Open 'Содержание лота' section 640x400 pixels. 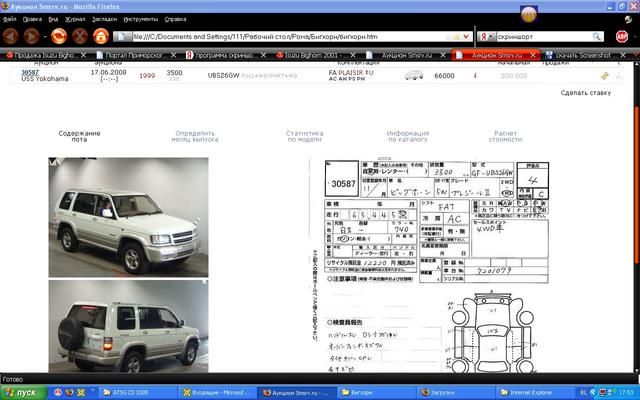79,136
